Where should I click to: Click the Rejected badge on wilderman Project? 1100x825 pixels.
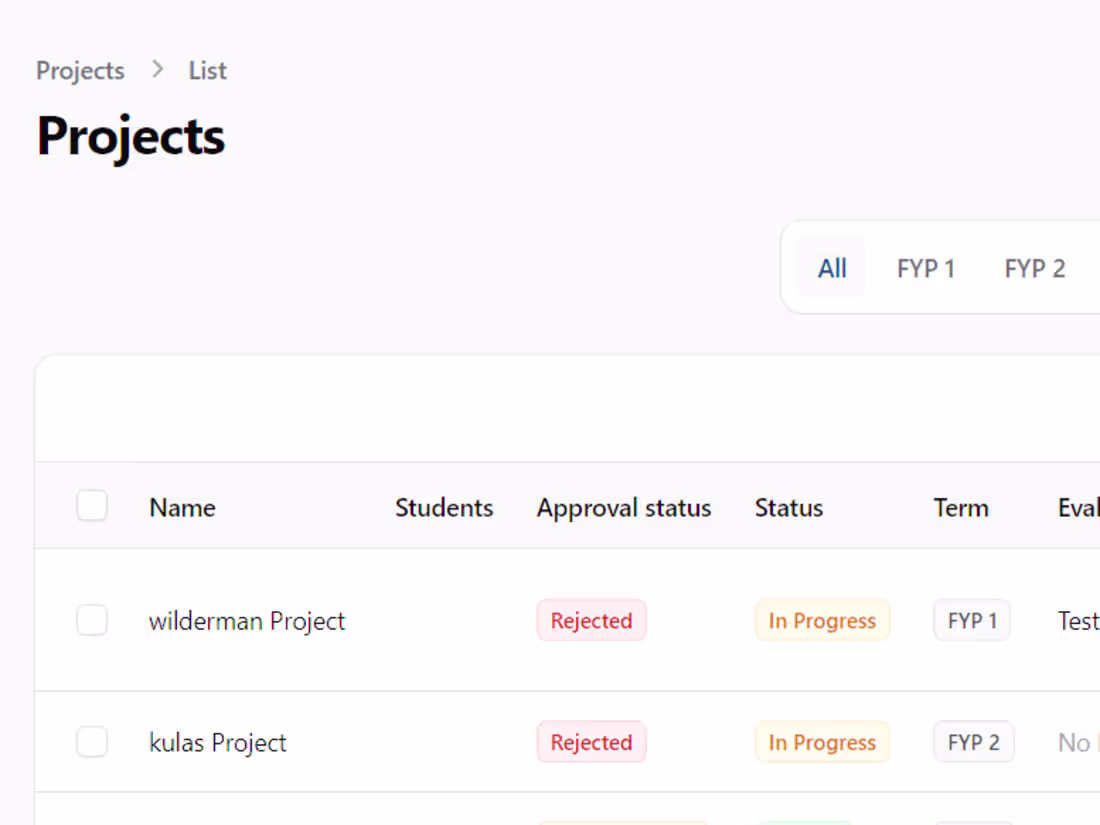coord(591,620)
